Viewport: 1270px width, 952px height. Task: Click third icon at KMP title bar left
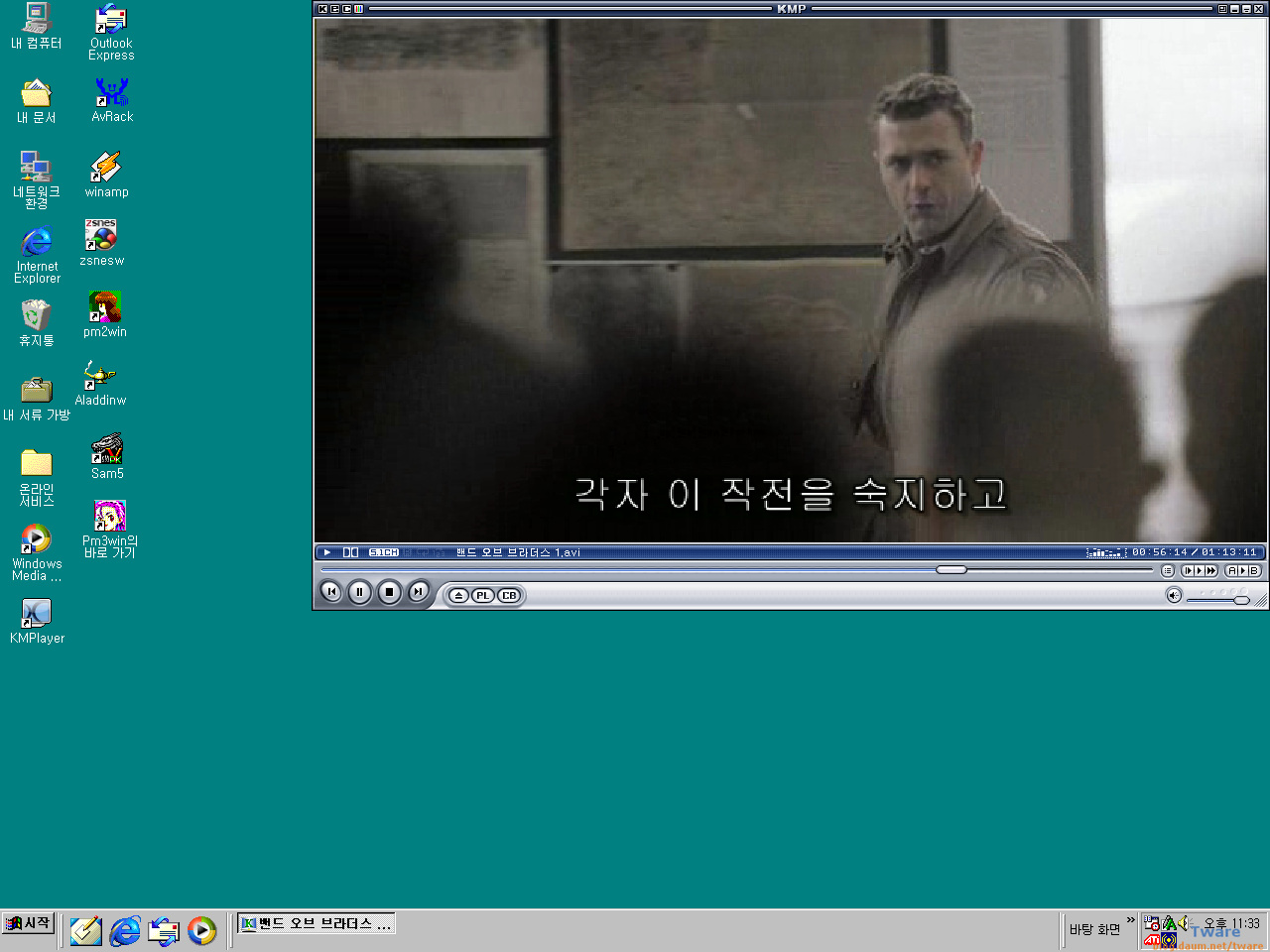click(x=346, y=9)
